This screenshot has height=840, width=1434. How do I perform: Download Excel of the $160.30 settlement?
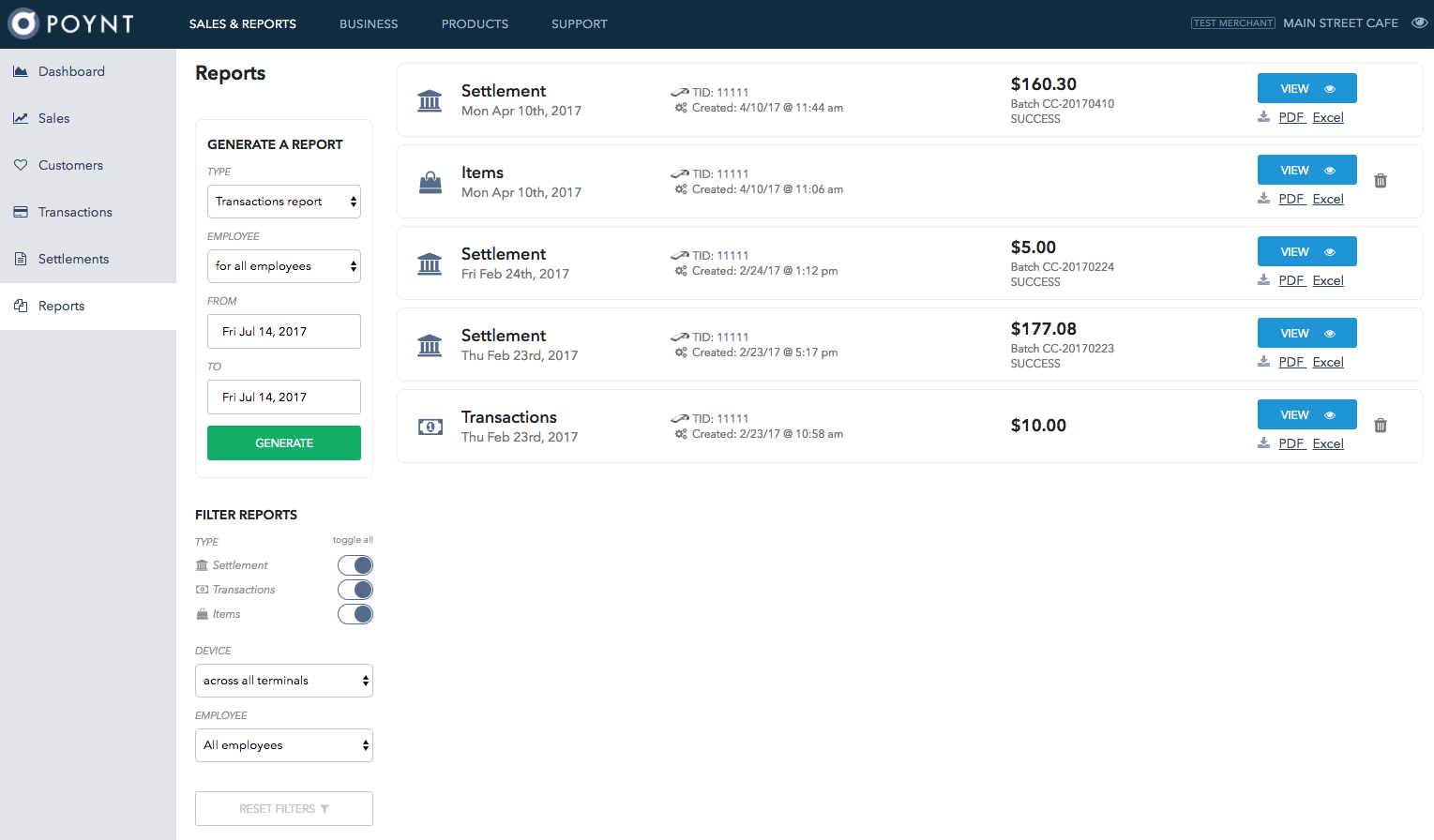coord(1328,117)
